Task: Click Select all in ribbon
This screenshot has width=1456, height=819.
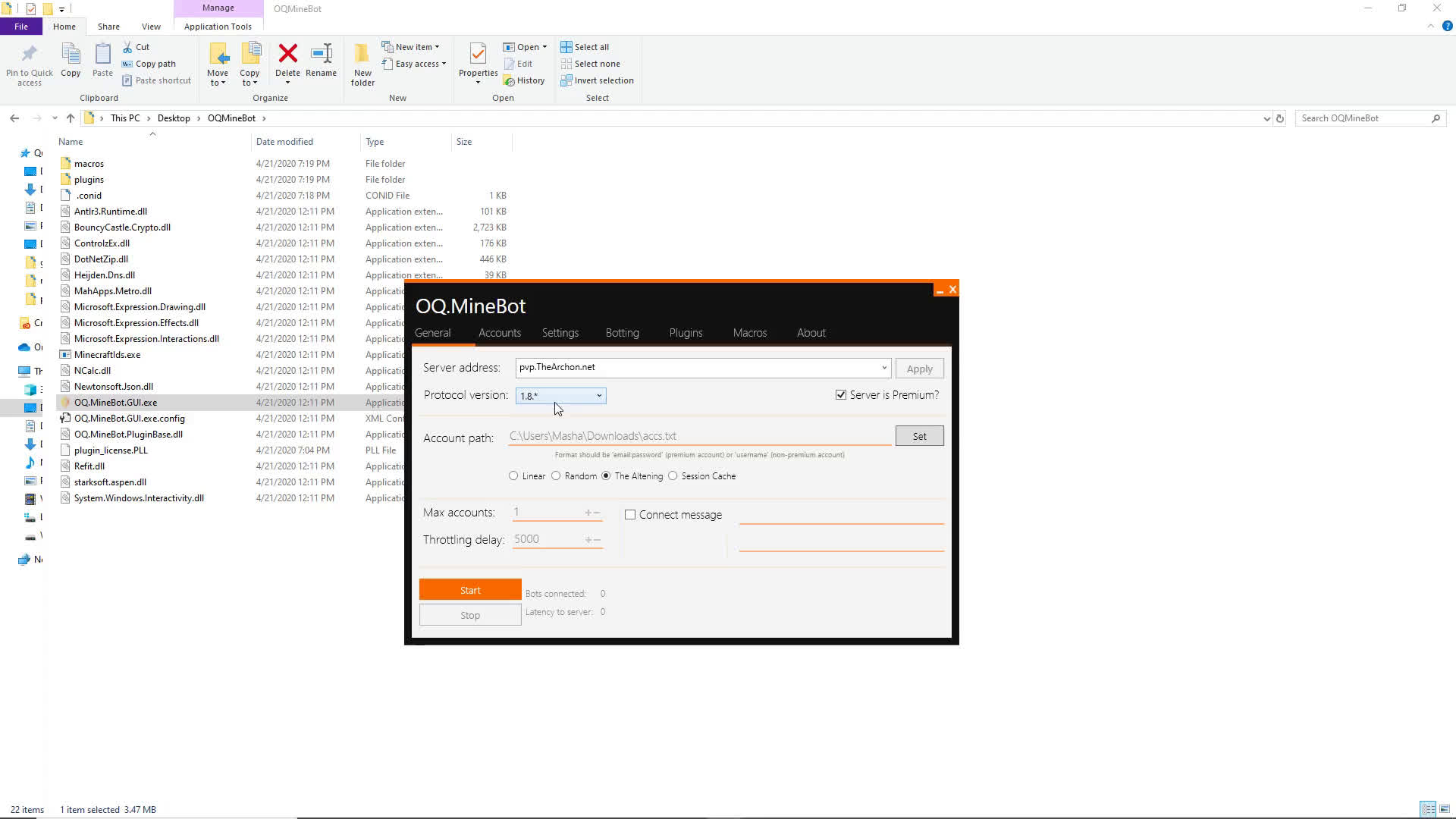Action: pos(585,47)
